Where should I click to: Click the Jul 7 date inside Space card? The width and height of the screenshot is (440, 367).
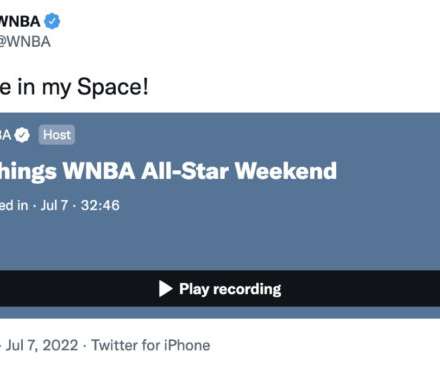54,205
